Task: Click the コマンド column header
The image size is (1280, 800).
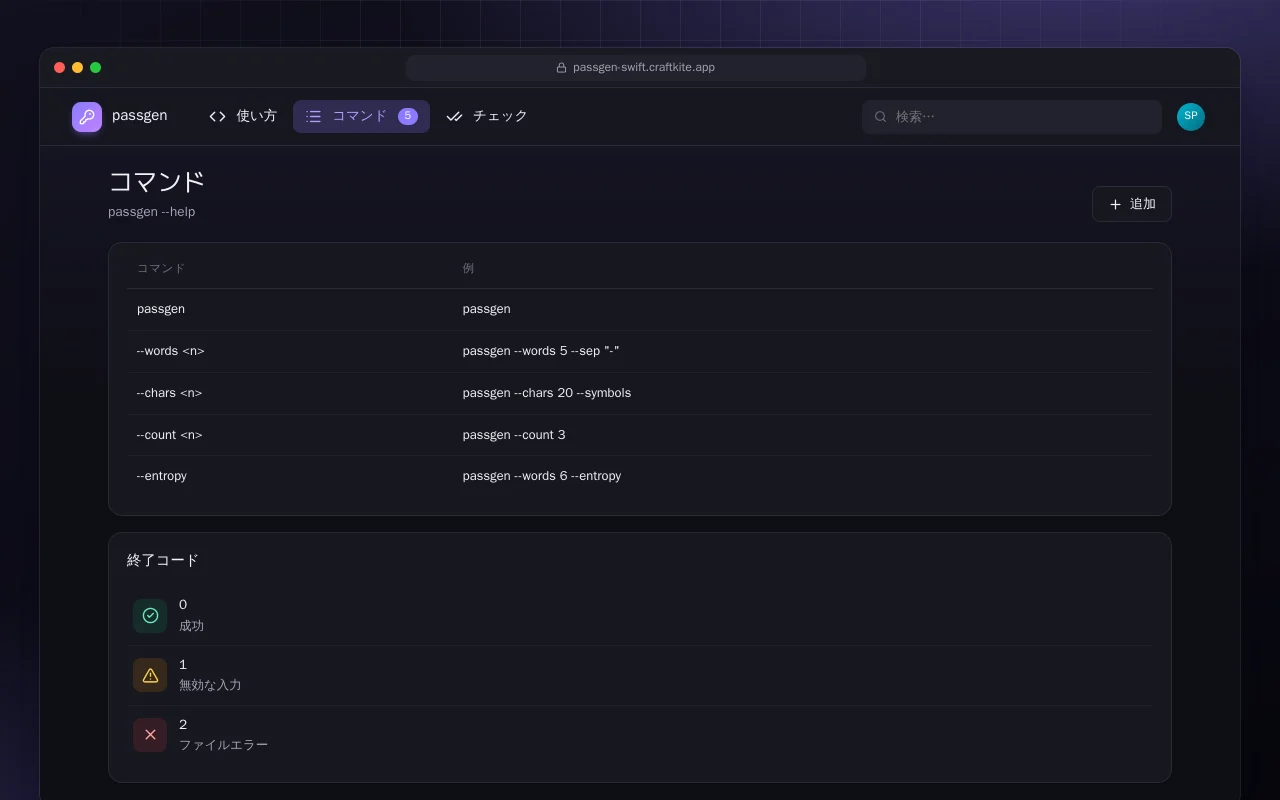Action: point(161,269)
